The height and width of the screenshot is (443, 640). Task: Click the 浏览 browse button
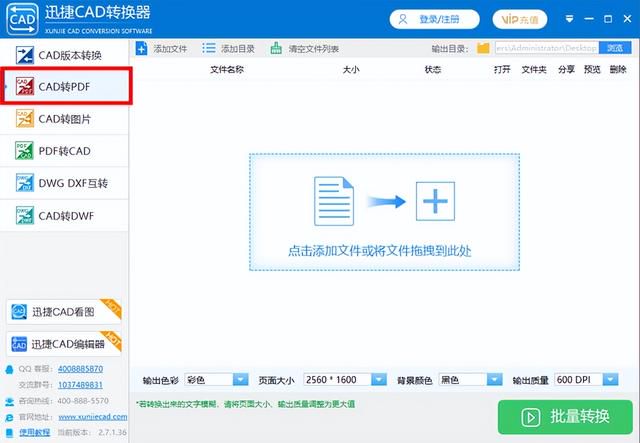pyautogui.click(x=615, y=48)
